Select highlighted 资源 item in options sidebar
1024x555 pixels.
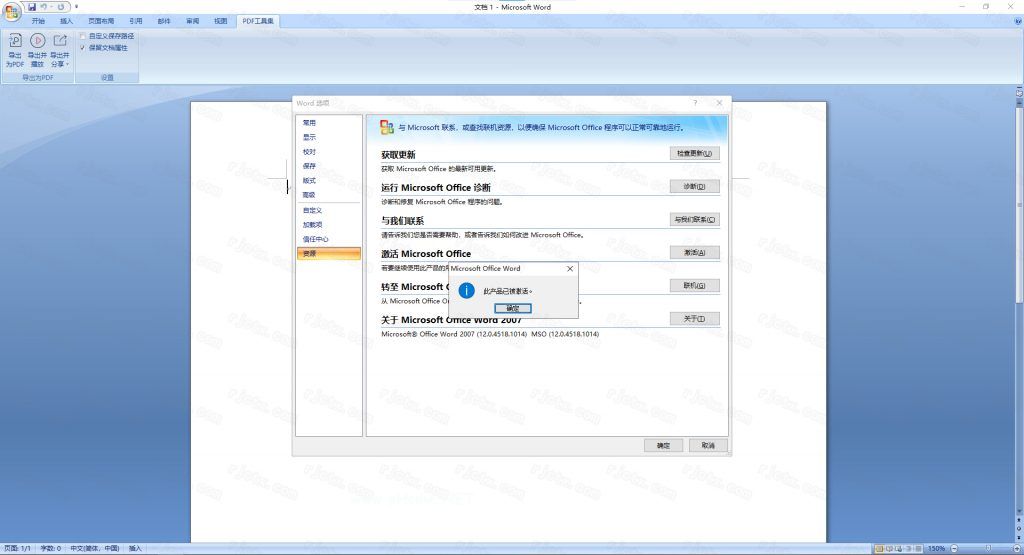pyautogui.click(x=328, y=253)
